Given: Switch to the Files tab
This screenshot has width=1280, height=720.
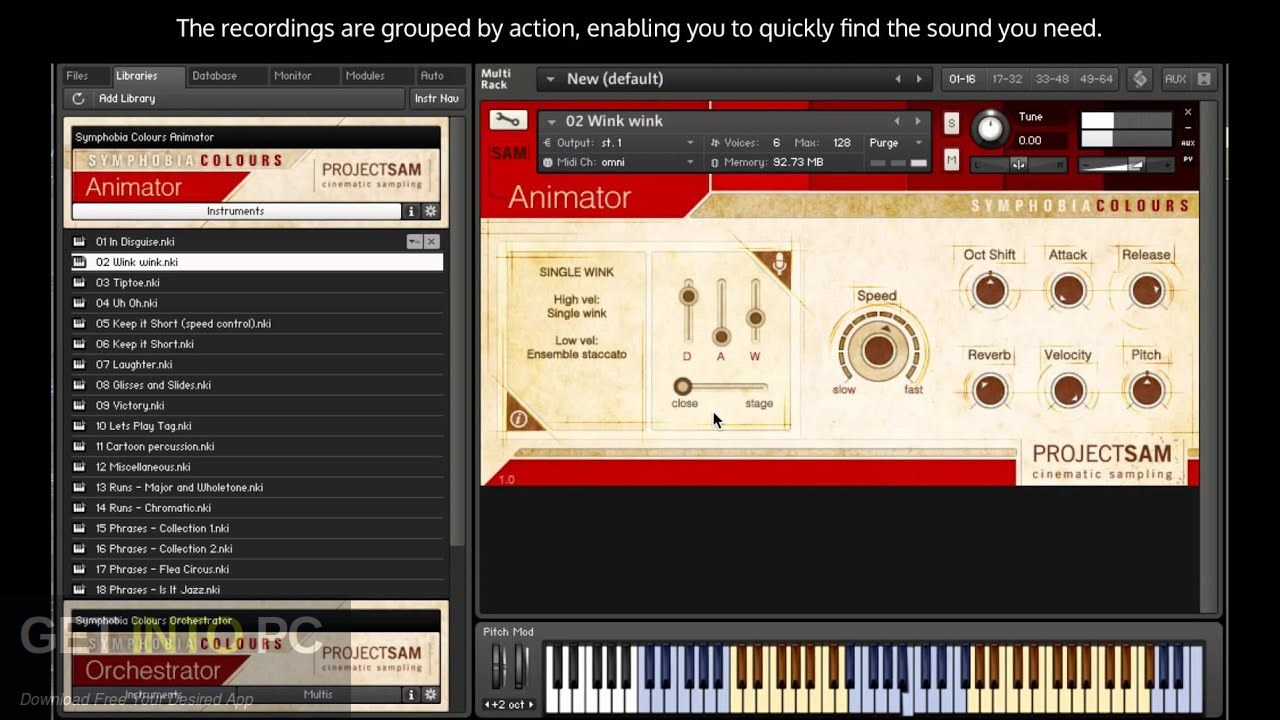Looking at the screenshot, I should pyautogui.click(x=77, y=76).
